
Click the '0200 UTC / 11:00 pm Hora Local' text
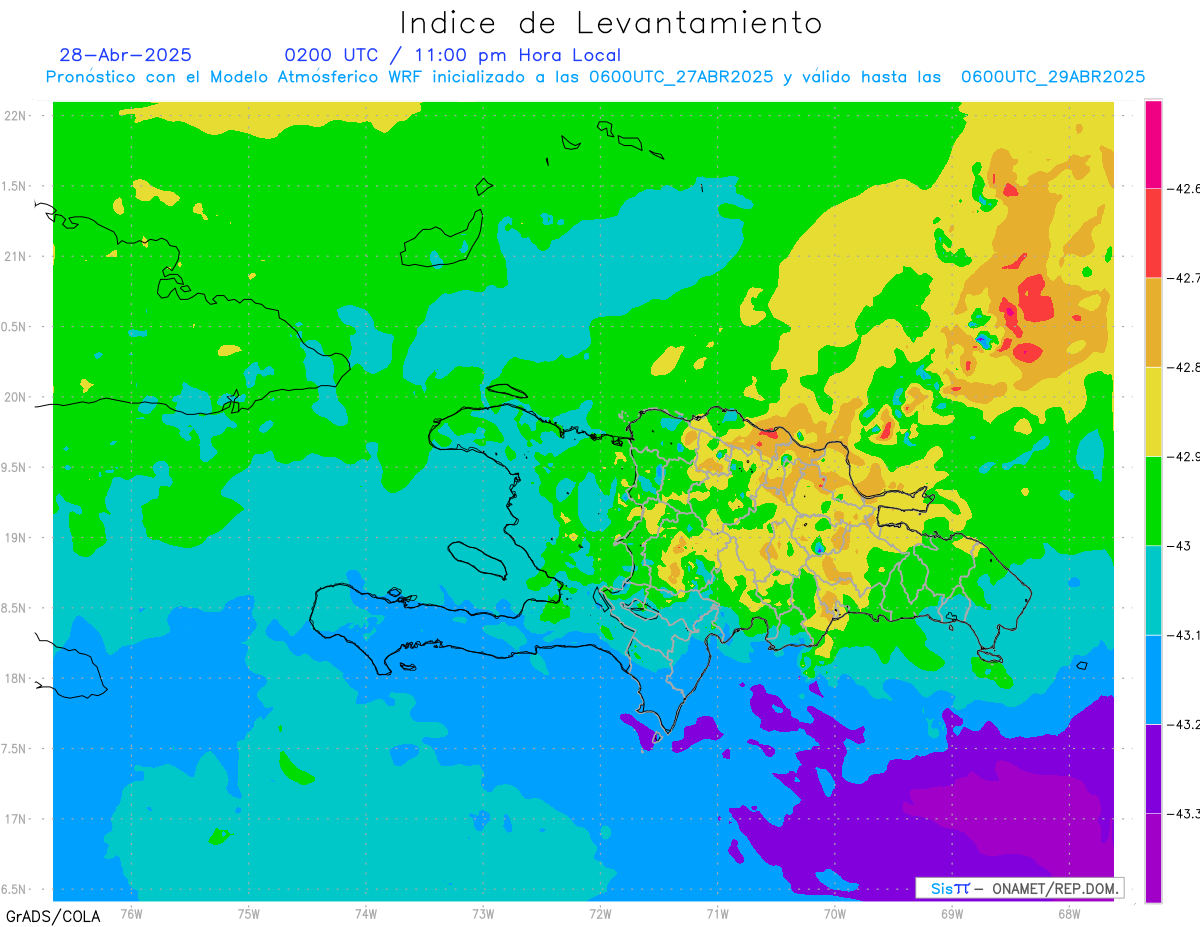tap(453, 55)
